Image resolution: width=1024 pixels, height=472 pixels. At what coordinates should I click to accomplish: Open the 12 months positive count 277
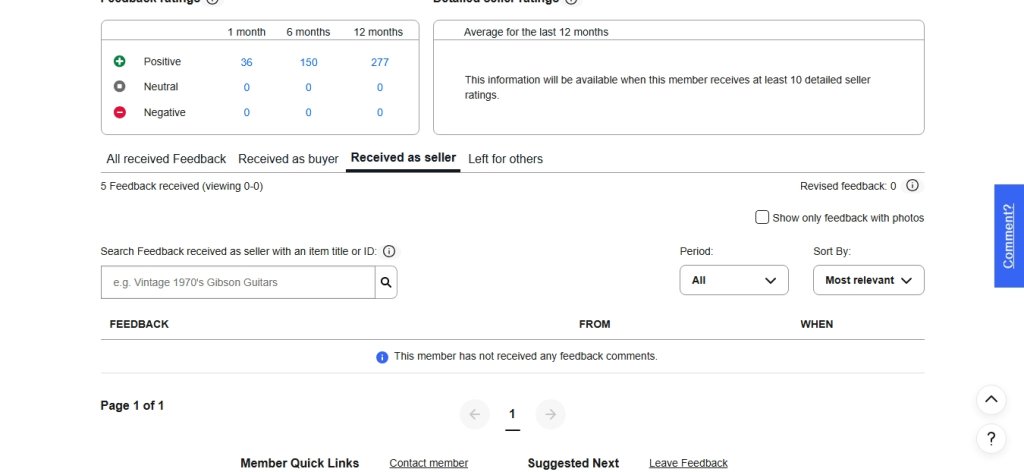[x=379, y=62]
